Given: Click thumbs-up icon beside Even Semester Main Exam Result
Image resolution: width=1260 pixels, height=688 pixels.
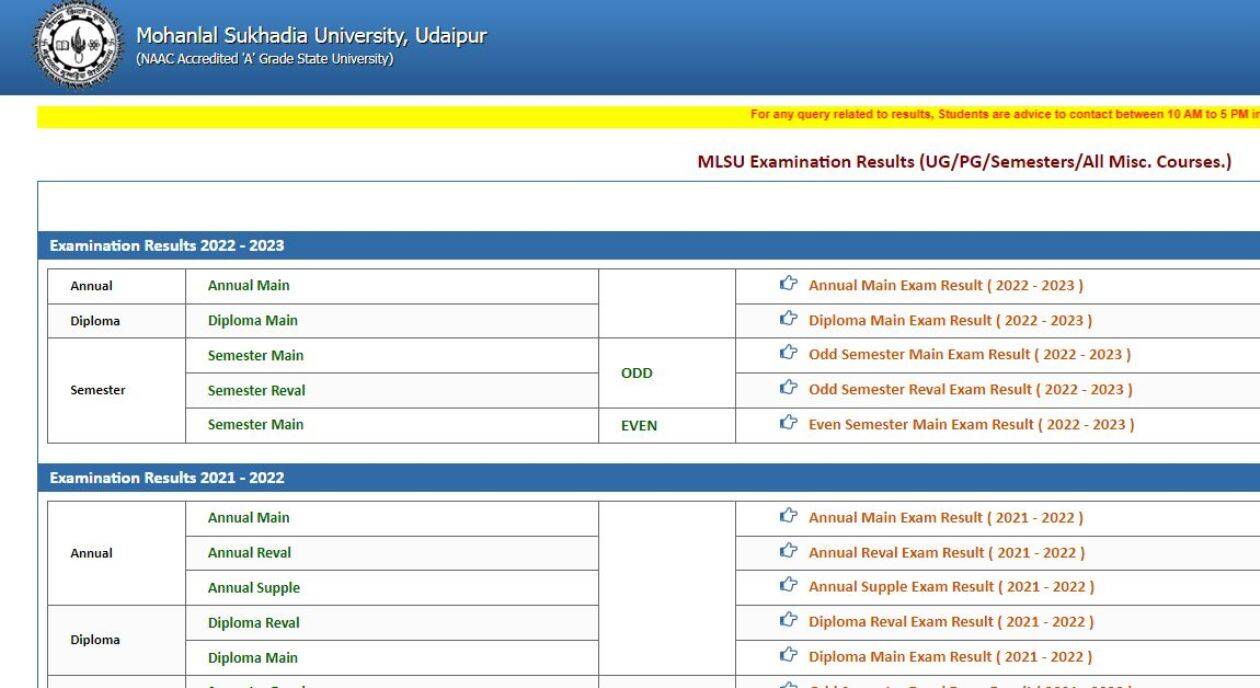Looking at the screenshot, I should click(789, 424).
